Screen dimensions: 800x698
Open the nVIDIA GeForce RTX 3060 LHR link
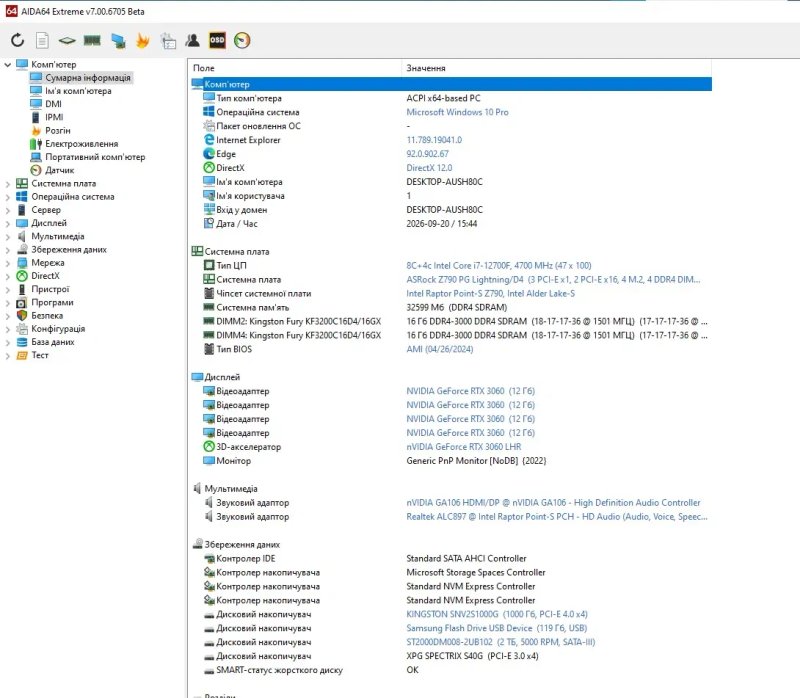click(464, 447)
